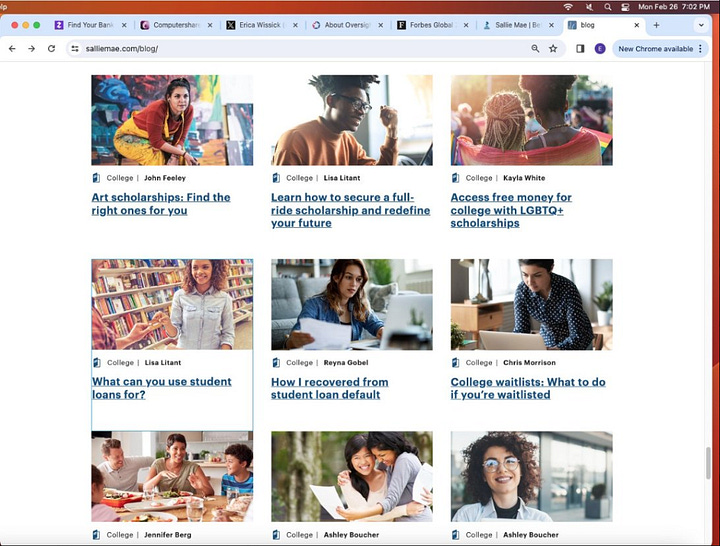Open College waitlists article link
This screenshot has height=546, width=720.
point(528,388)
